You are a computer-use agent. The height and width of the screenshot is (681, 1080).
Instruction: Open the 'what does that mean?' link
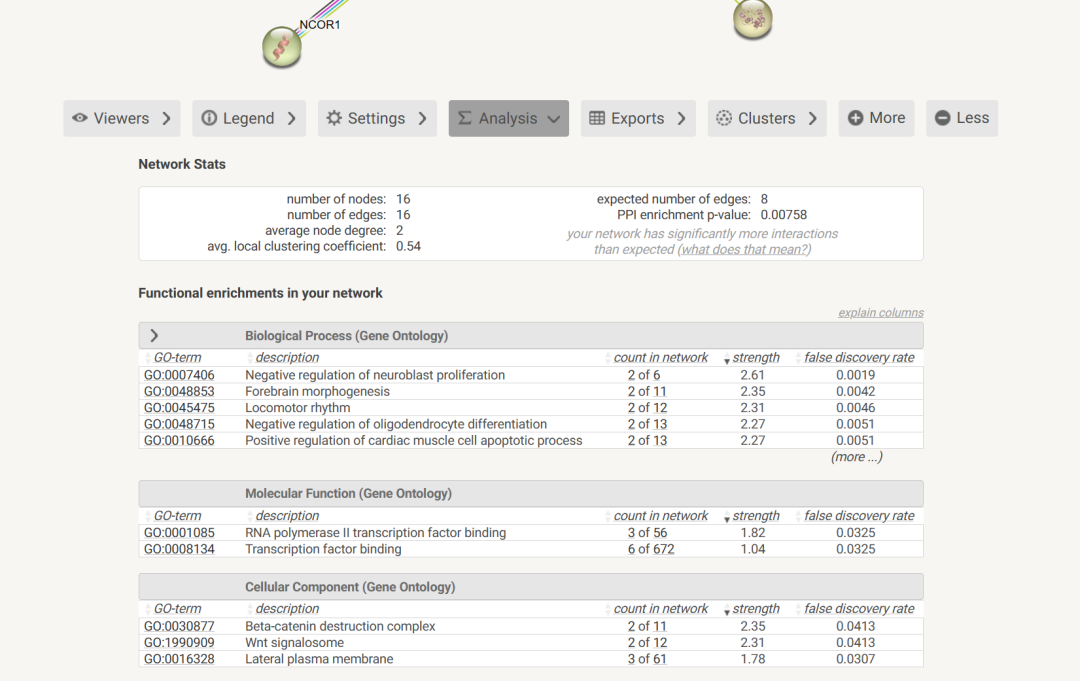pos(744,249)
